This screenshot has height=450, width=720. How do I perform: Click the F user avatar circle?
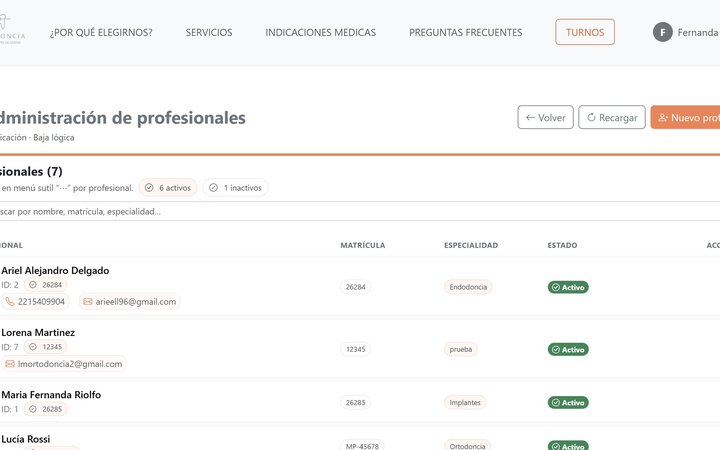(662, 32)
